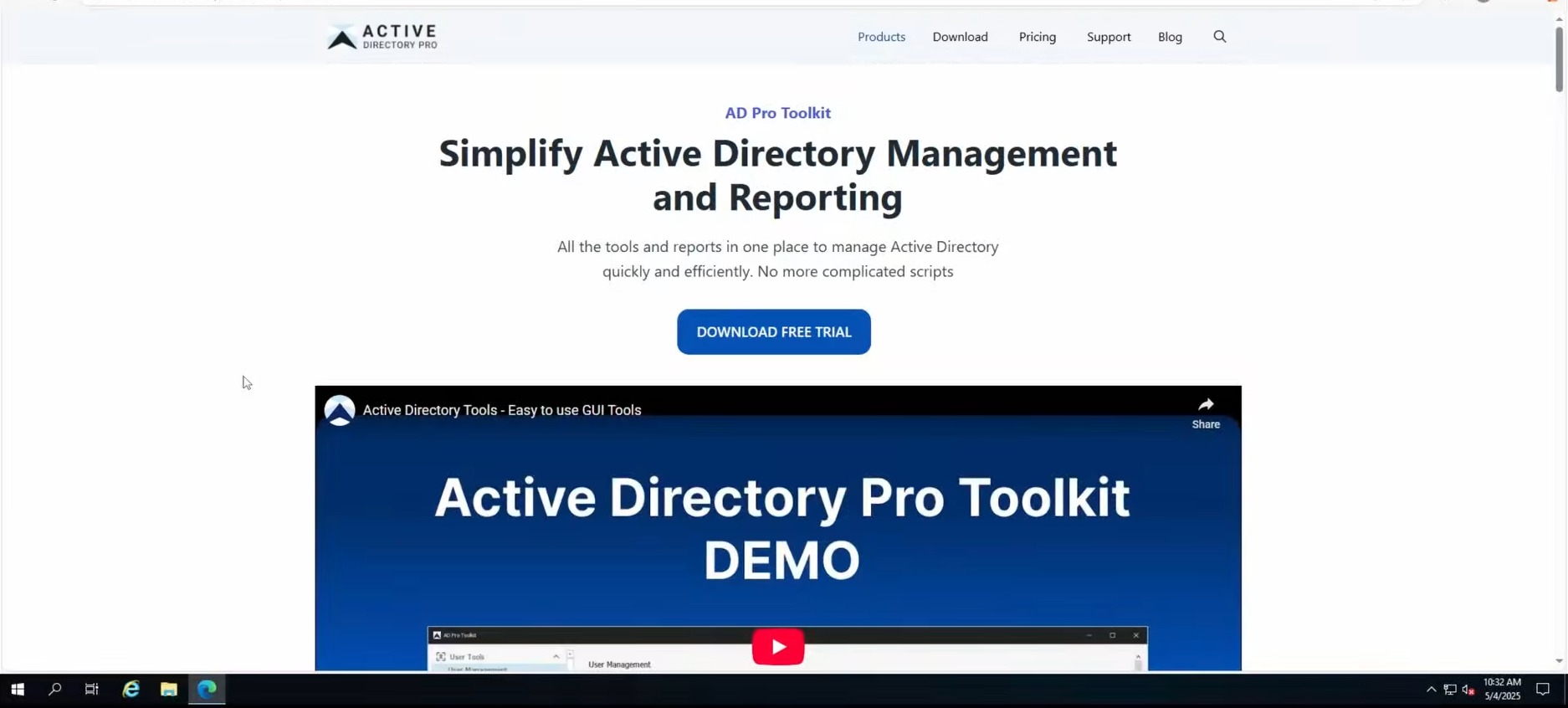Open Task View on the taskbar

click(92, 690)
